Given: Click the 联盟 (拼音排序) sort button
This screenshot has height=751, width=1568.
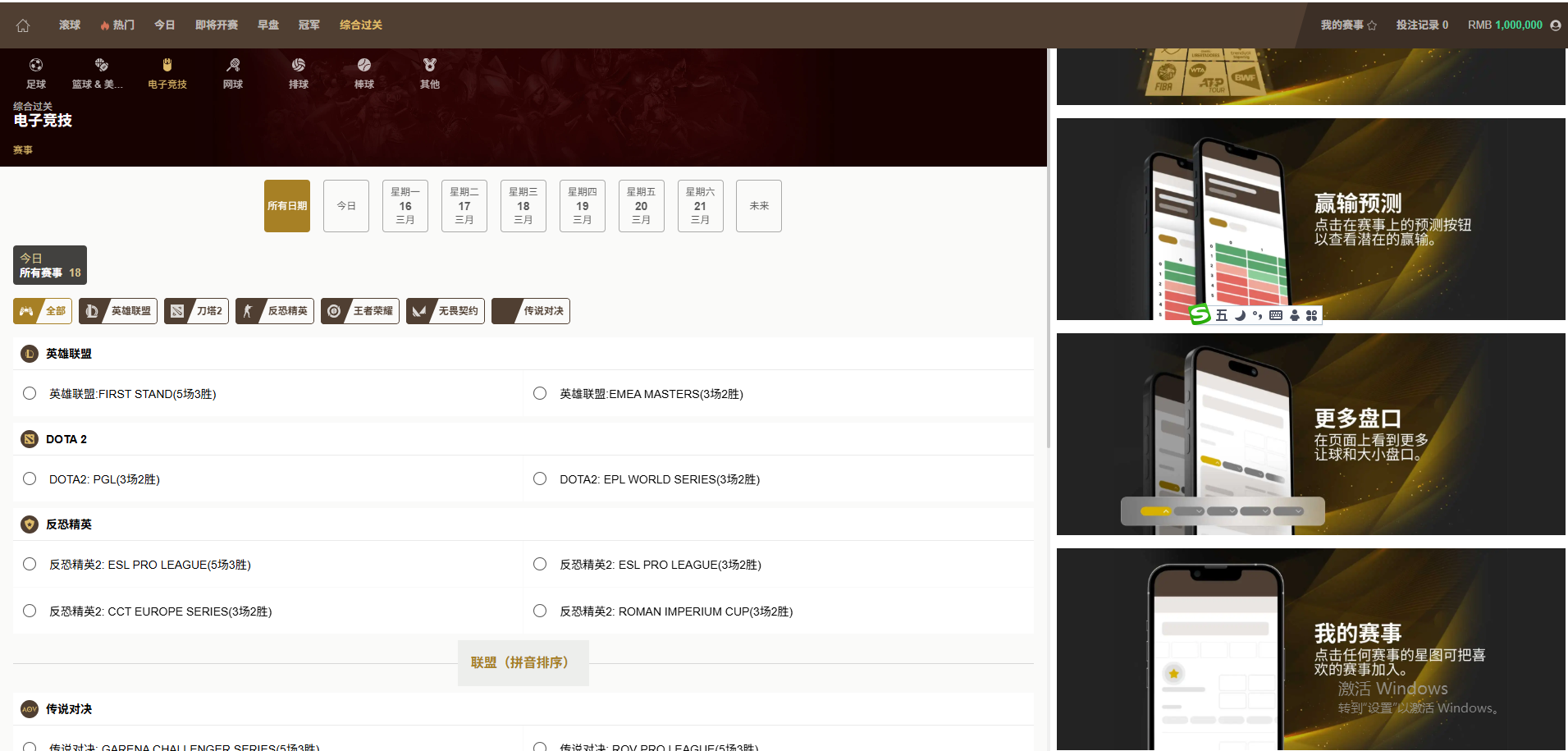Looking at the screenshot, I should (x=523, y=662).
